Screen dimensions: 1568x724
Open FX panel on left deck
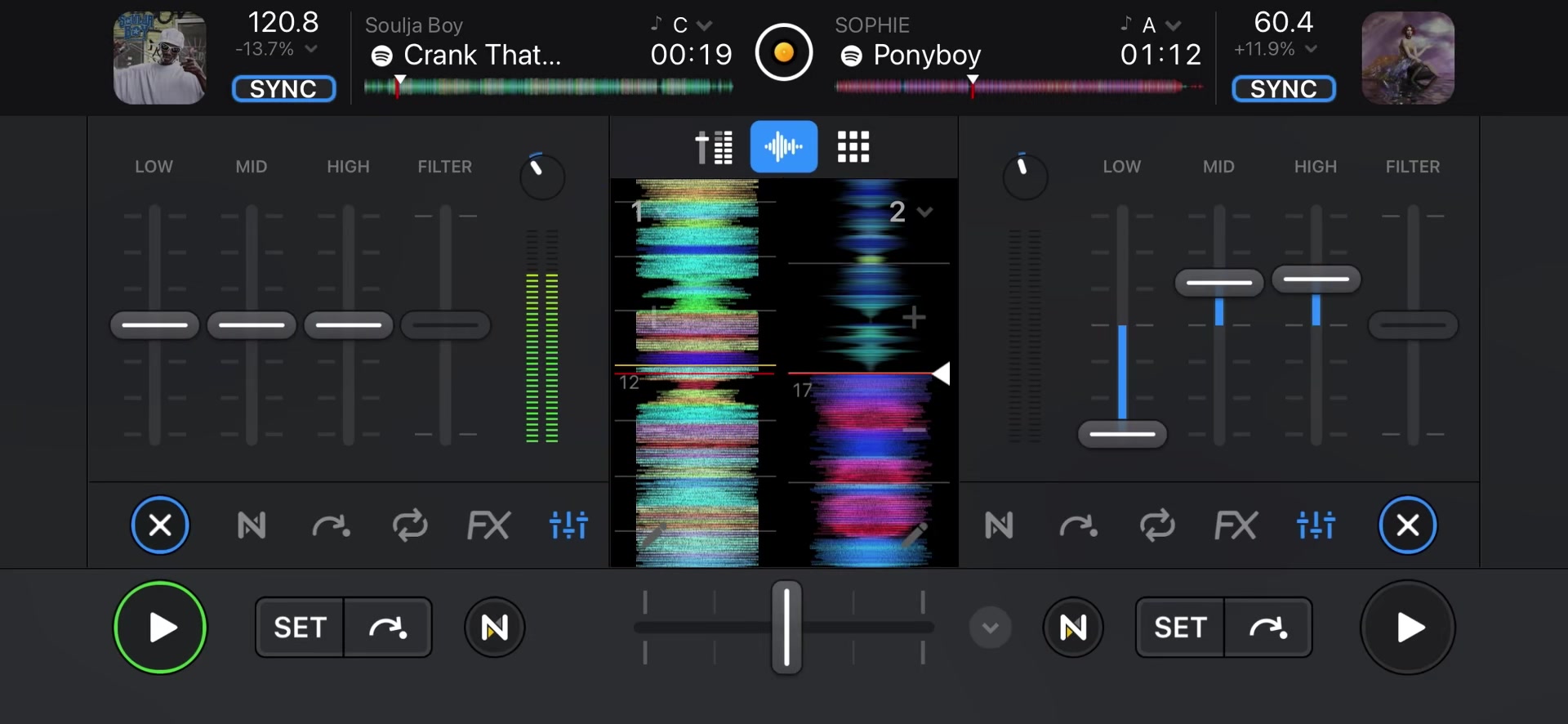[x=488, y=525]
